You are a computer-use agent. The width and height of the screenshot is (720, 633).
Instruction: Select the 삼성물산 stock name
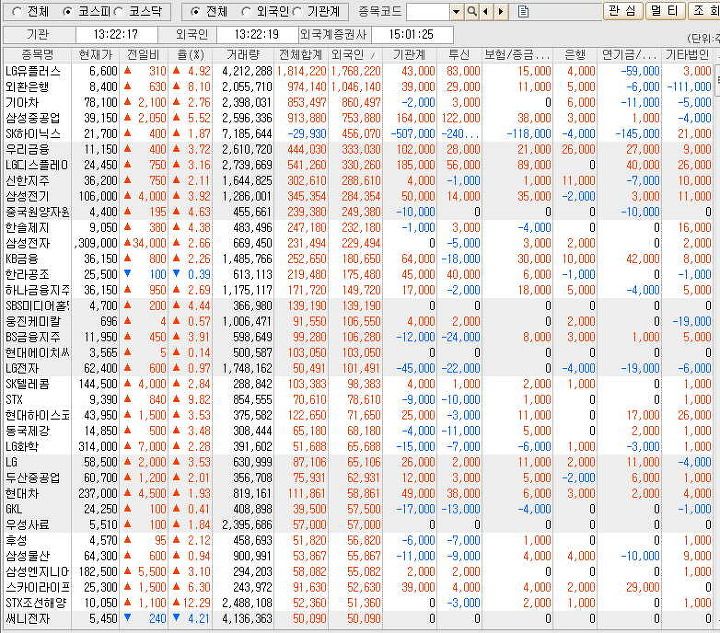pyautogui.click(x=27, y=556)
